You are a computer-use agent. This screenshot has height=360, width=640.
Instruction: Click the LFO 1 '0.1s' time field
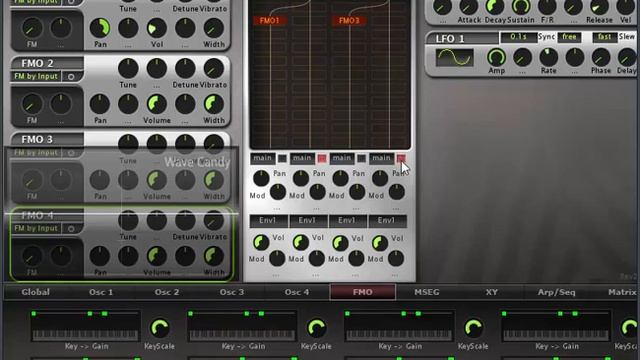coord(518,37)
